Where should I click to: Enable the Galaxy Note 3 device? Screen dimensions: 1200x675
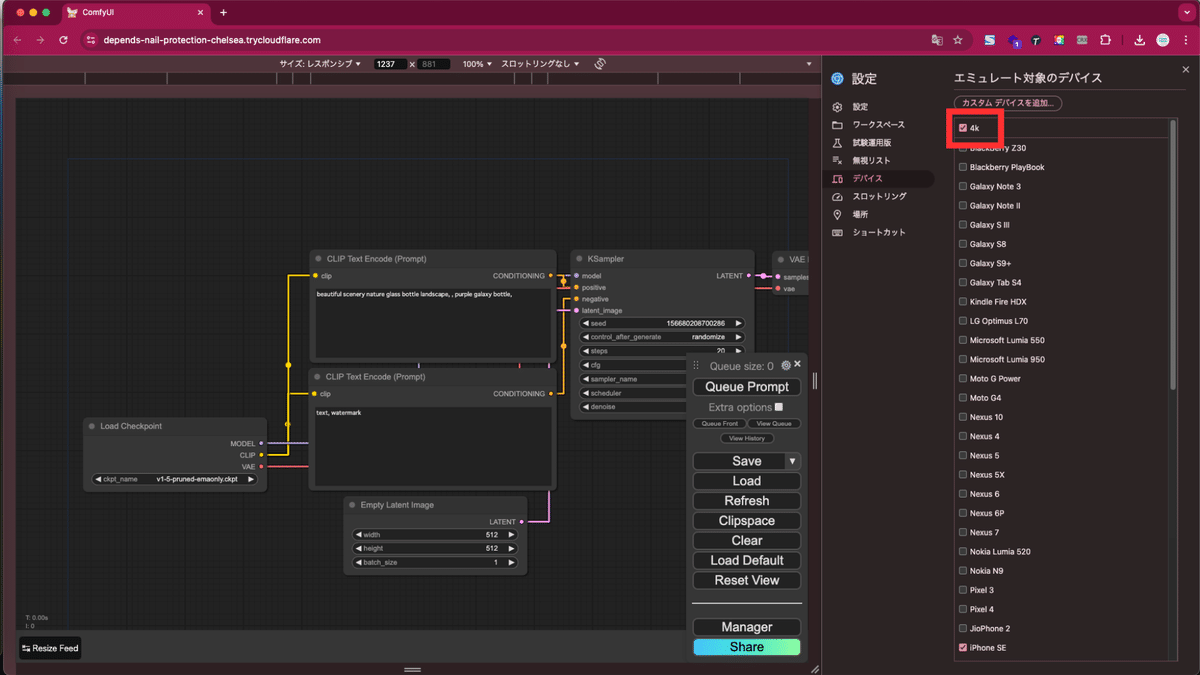click(x=963, y=186)
